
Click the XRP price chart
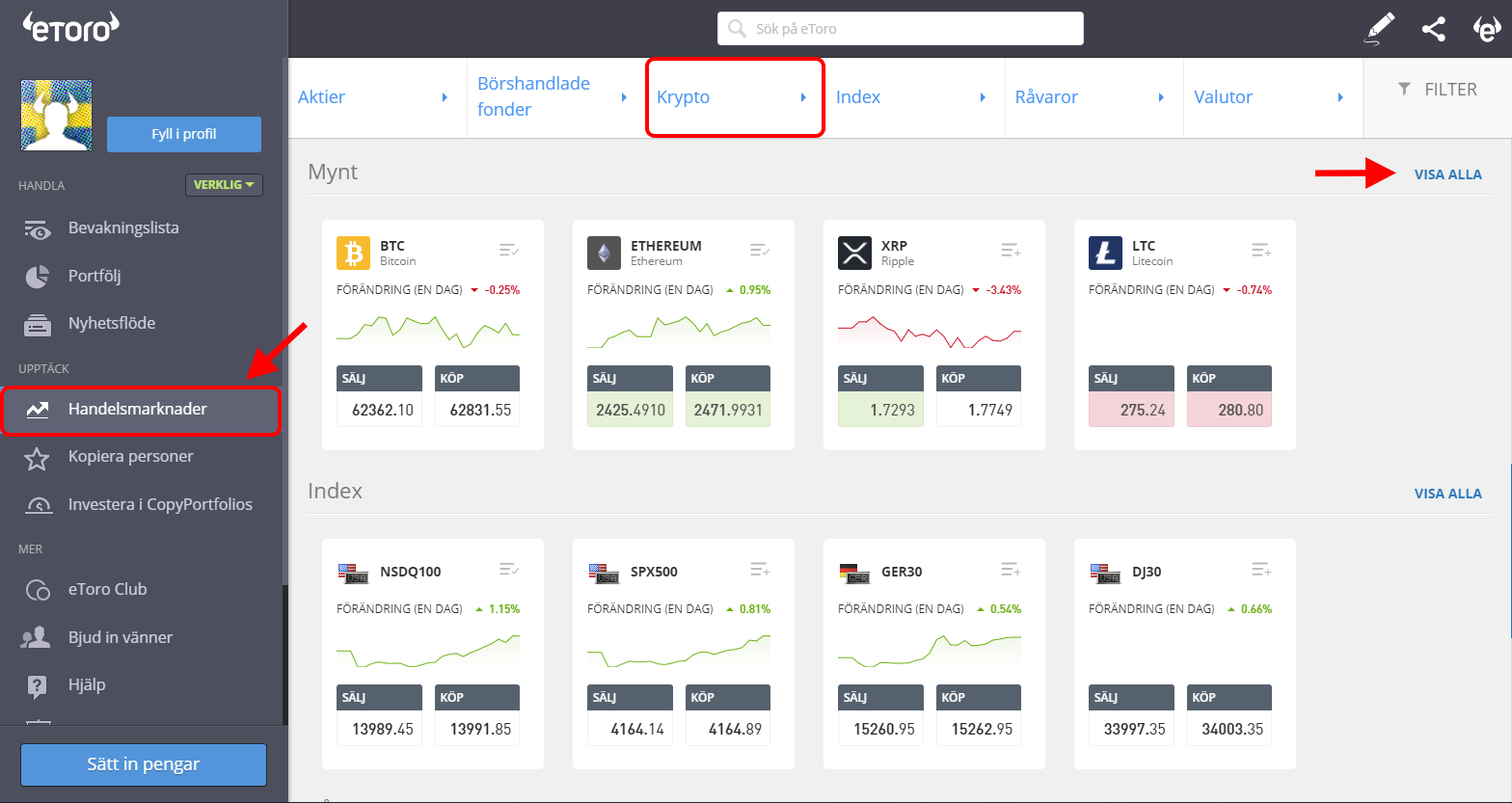pos(930,333)
